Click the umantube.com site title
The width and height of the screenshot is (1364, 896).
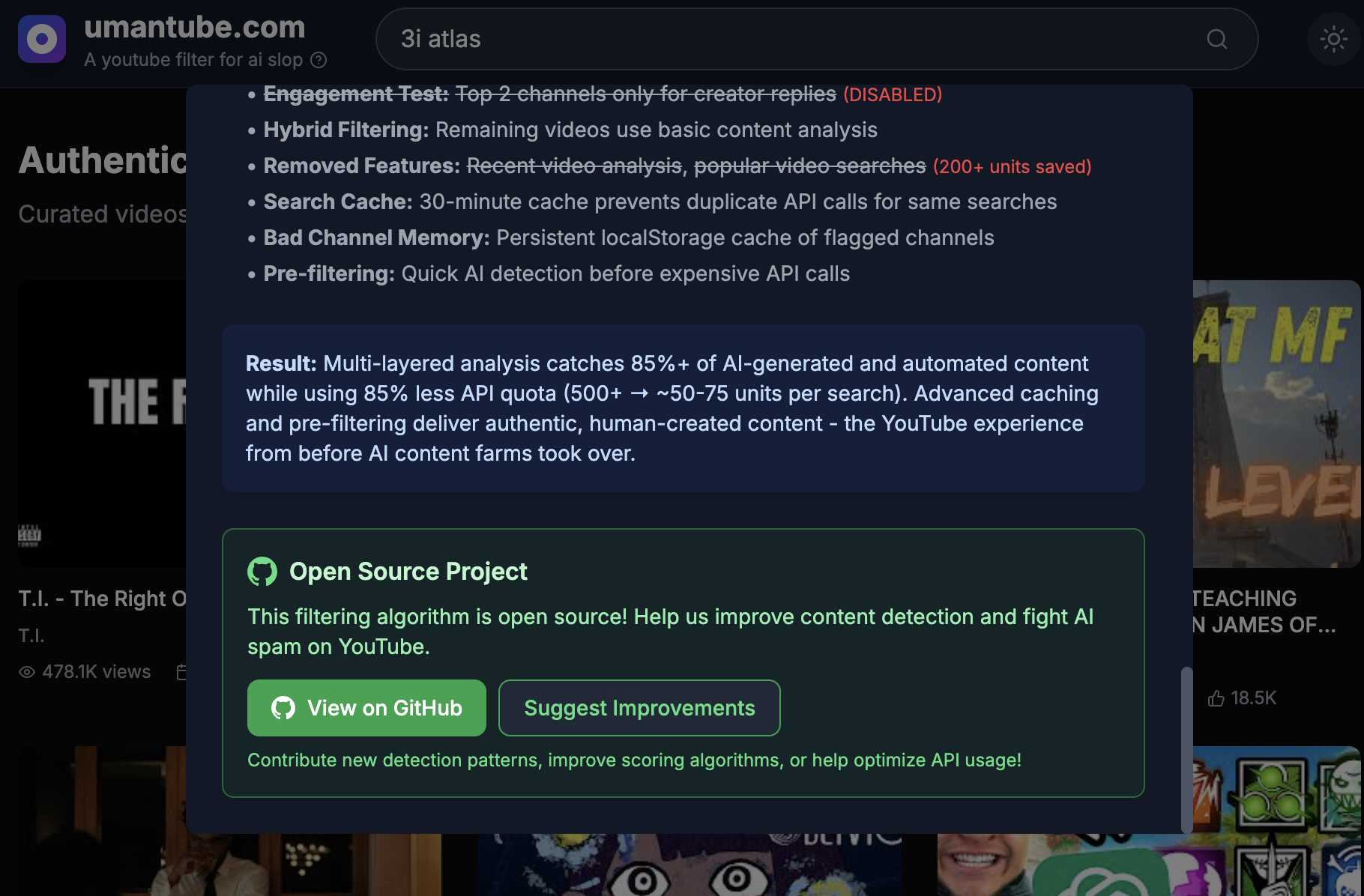(x=195, y=27)
